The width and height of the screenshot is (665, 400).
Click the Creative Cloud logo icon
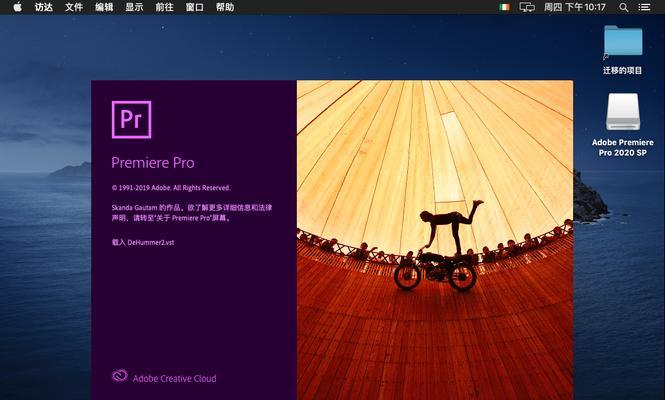pyautogui.click(x=120, y=376)
